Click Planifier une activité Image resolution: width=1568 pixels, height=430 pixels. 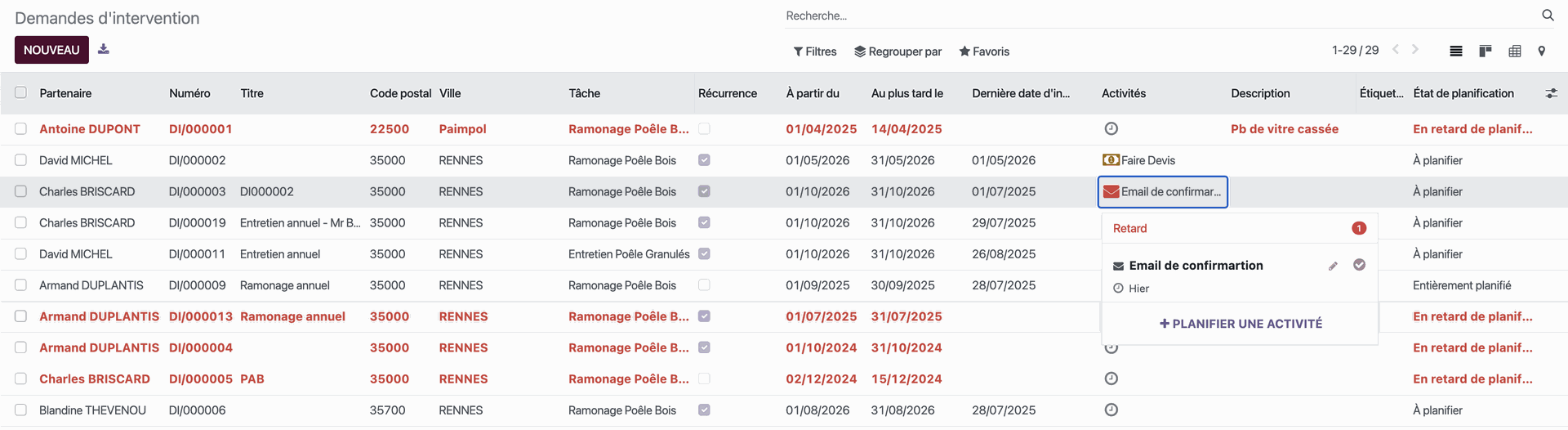(1240, 324)
